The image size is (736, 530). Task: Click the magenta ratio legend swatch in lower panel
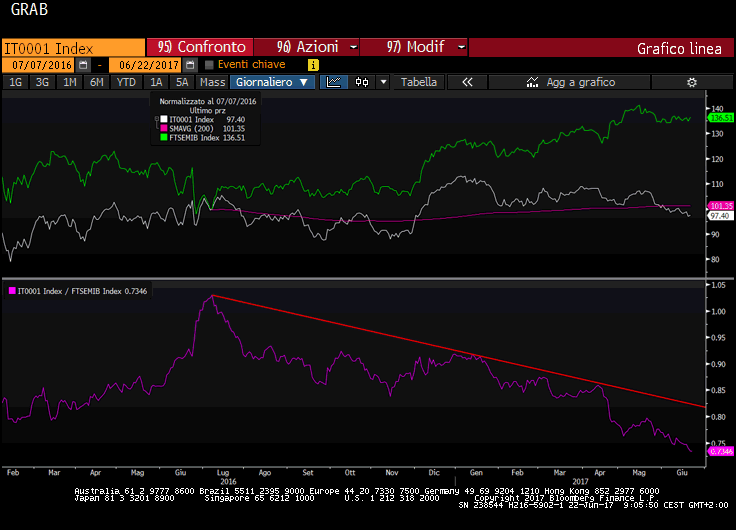pyautogui.click(x=12, y=291)
